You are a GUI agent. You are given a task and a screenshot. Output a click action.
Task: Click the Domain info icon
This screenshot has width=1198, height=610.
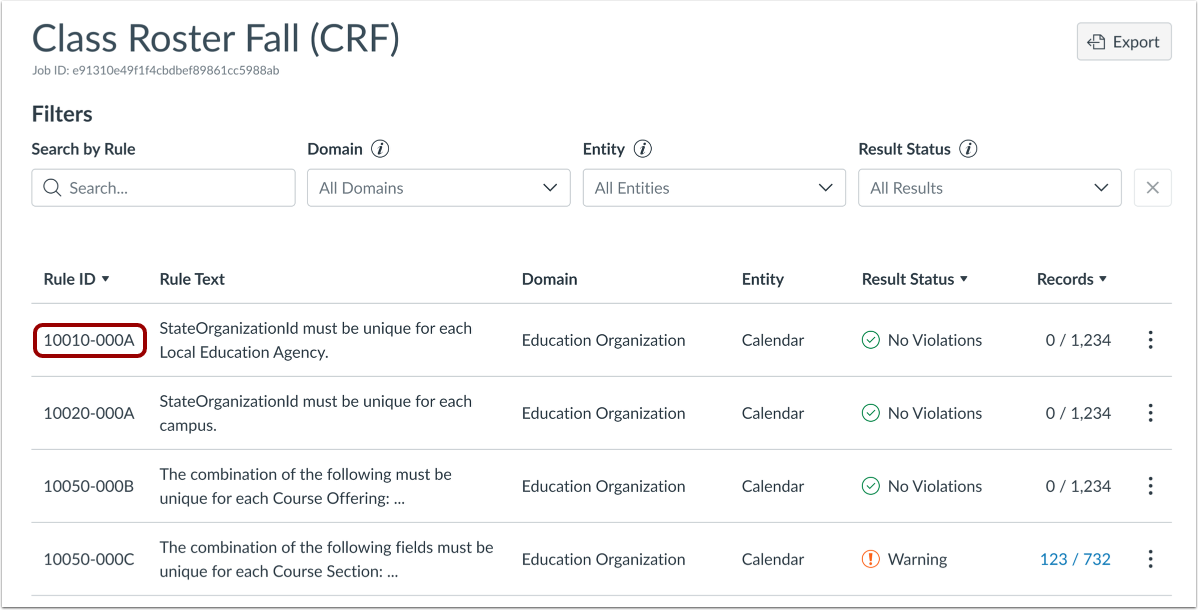pyautogui.click(x=380, y=149)
